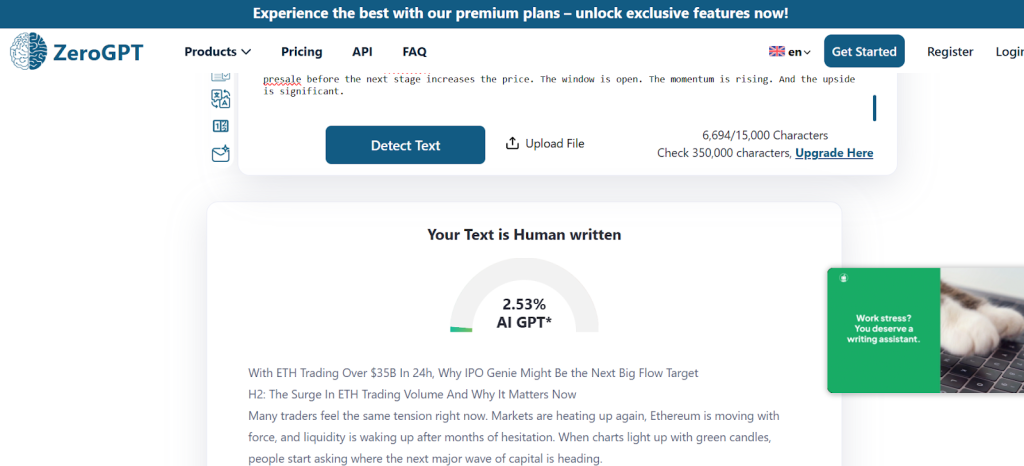This screenshot has width=1024, height=466.
Task: Open the translator tool in the sidebar
Action: (x=221, y=98)
